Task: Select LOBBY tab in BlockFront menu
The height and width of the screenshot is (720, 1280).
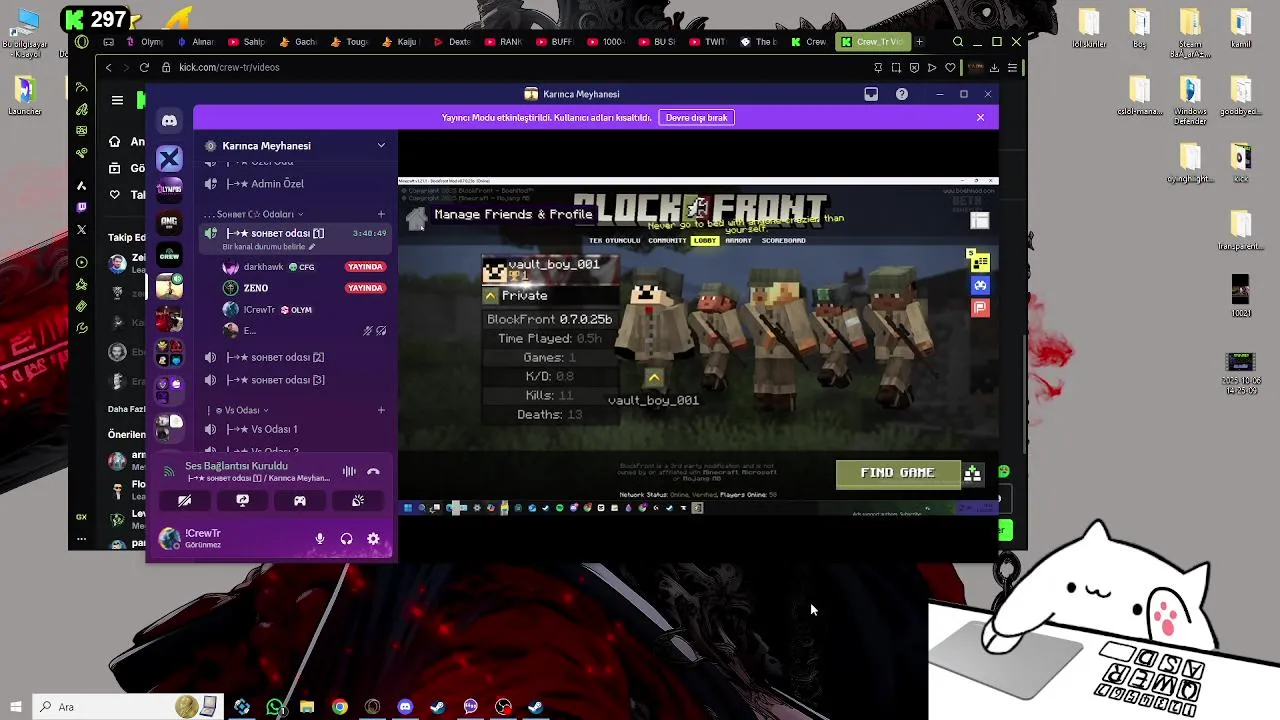Action: click(704, 241)
